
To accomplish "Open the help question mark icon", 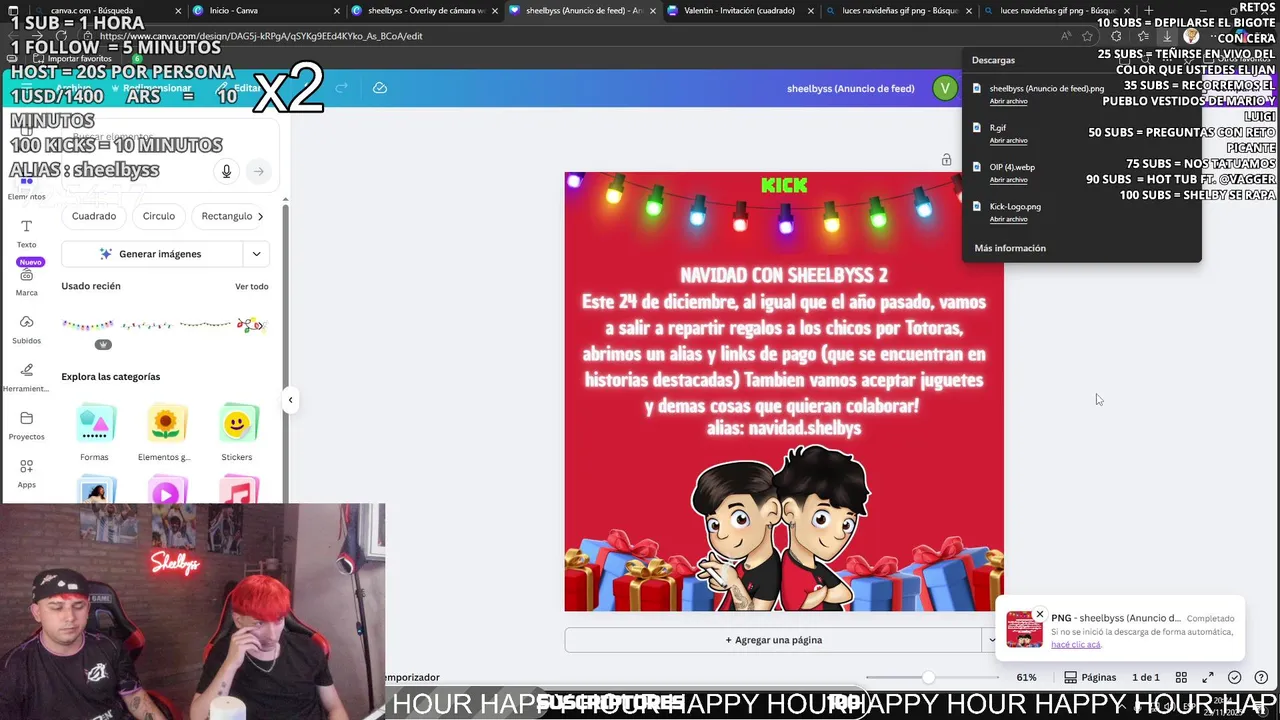I will (x=1261, y=677).
